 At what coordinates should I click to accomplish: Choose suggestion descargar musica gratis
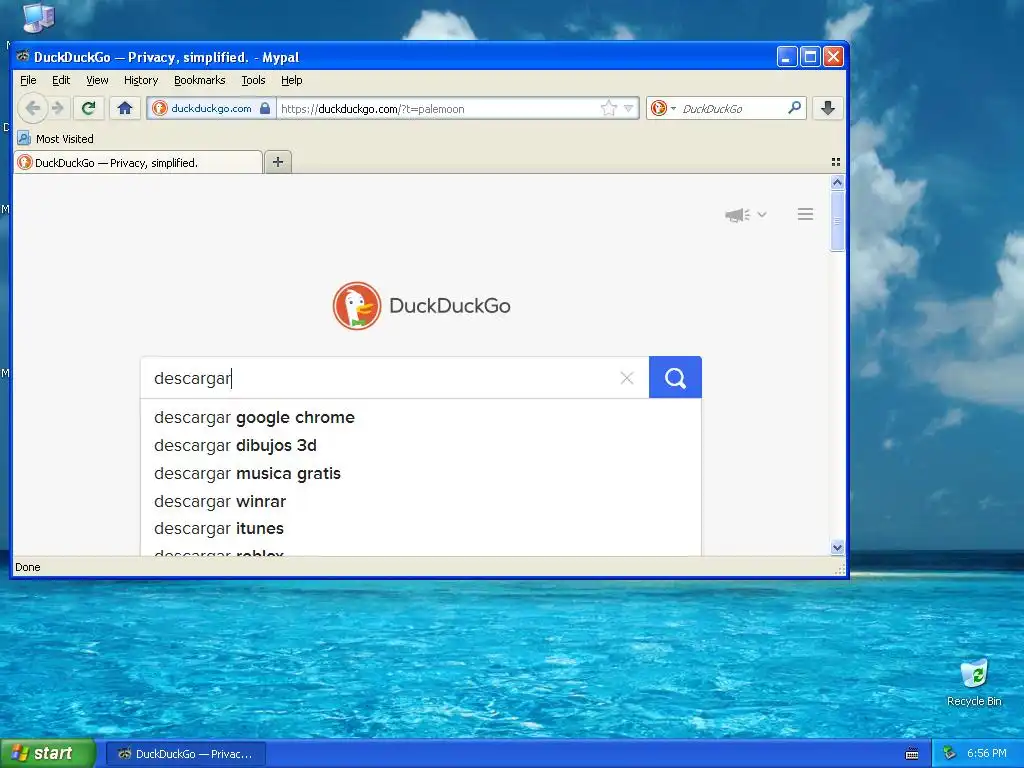pyautogui.click(x=421, y=473)
